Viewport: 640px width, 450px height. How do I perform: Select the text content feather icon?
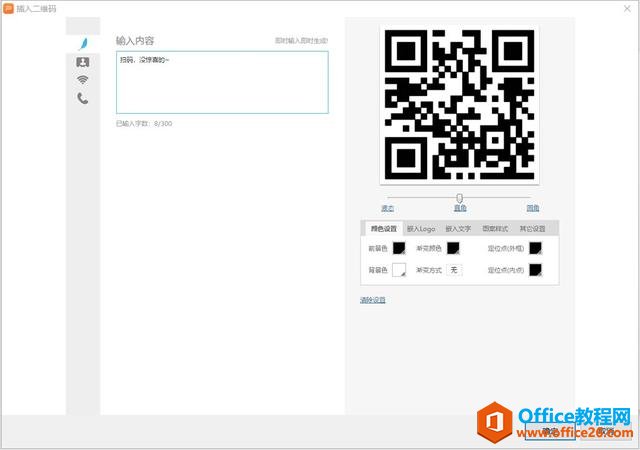tap(83, 43)
